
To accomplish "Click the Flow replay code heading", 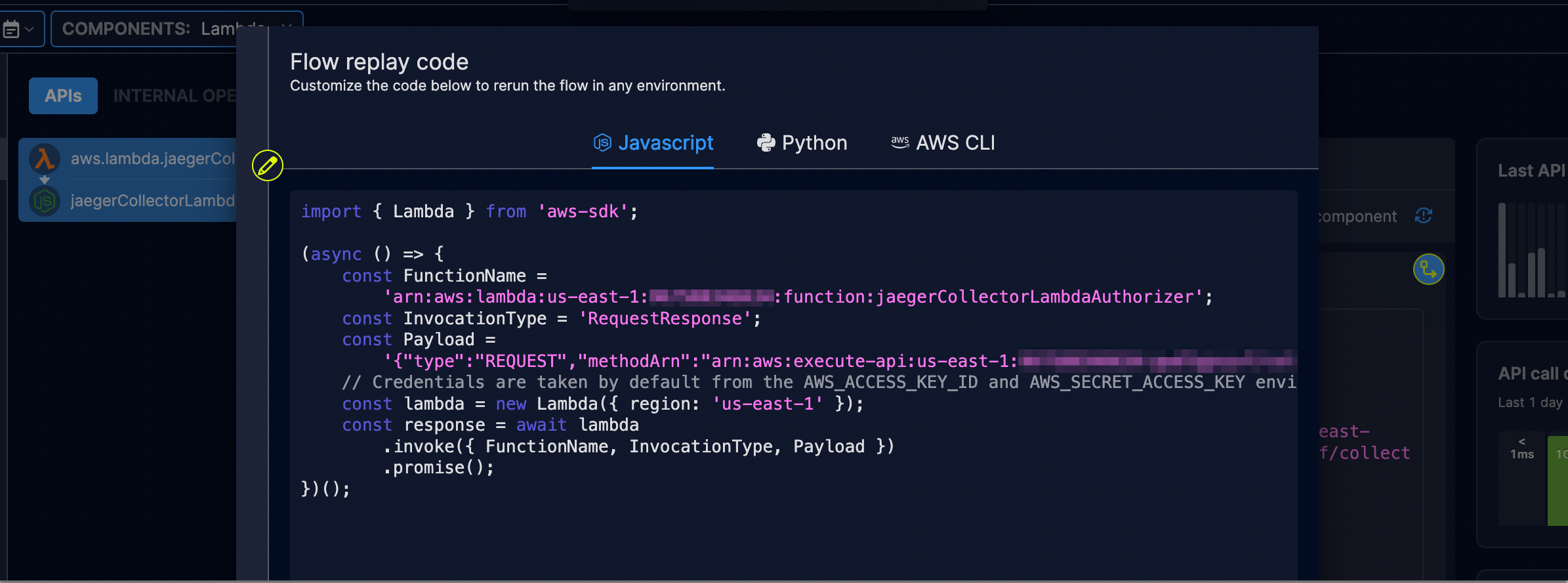I will click(379, 62).
